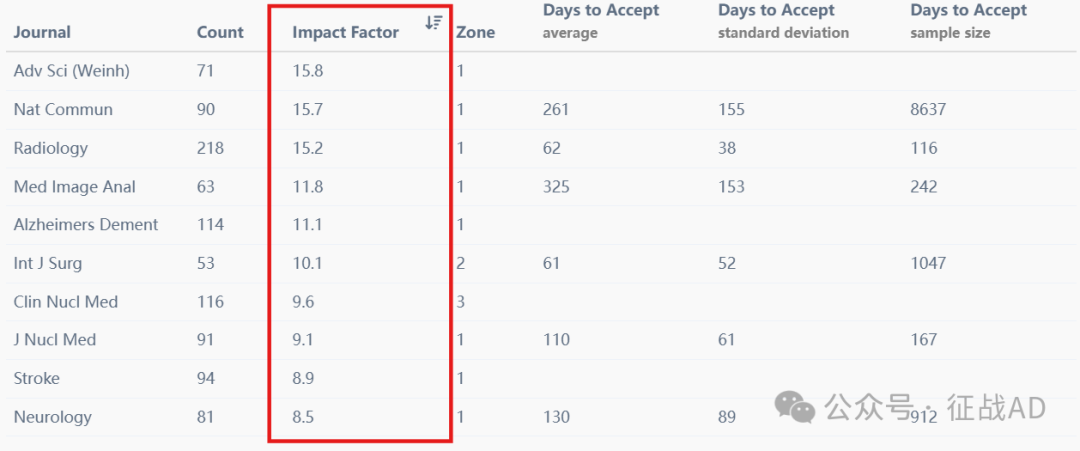Click the Stroke journal name
The width and height of the screenshot is (1080, 451).
(37, 378)
